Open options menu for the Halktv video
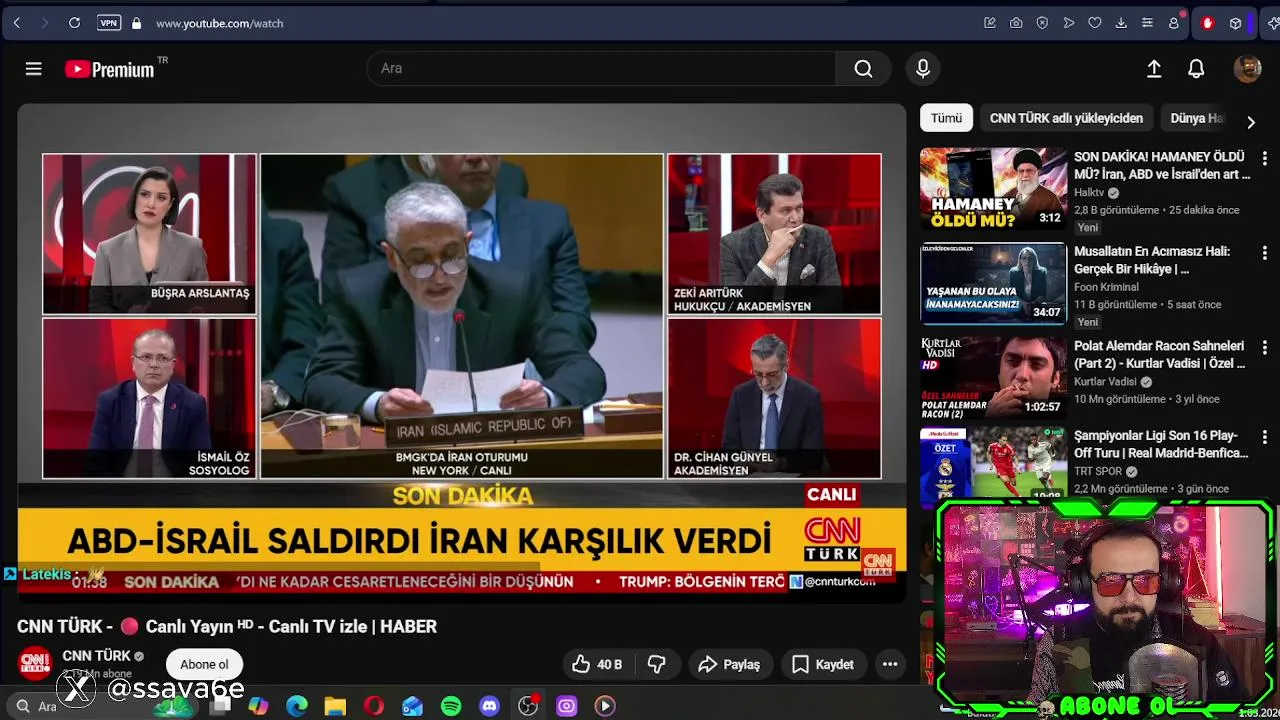 tap(1264, 158)
